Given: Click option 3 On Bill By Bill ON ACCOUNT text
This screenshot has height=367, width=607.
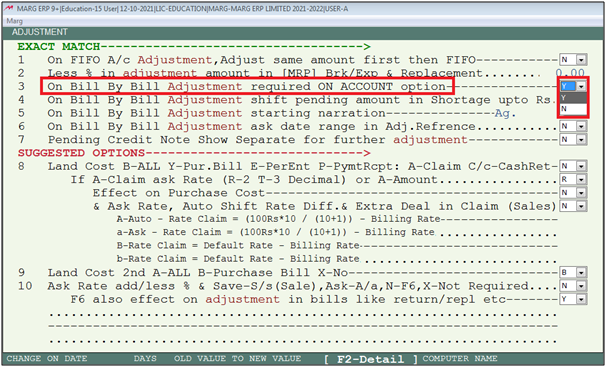Looking at the screenshot, I should point(247,86).
